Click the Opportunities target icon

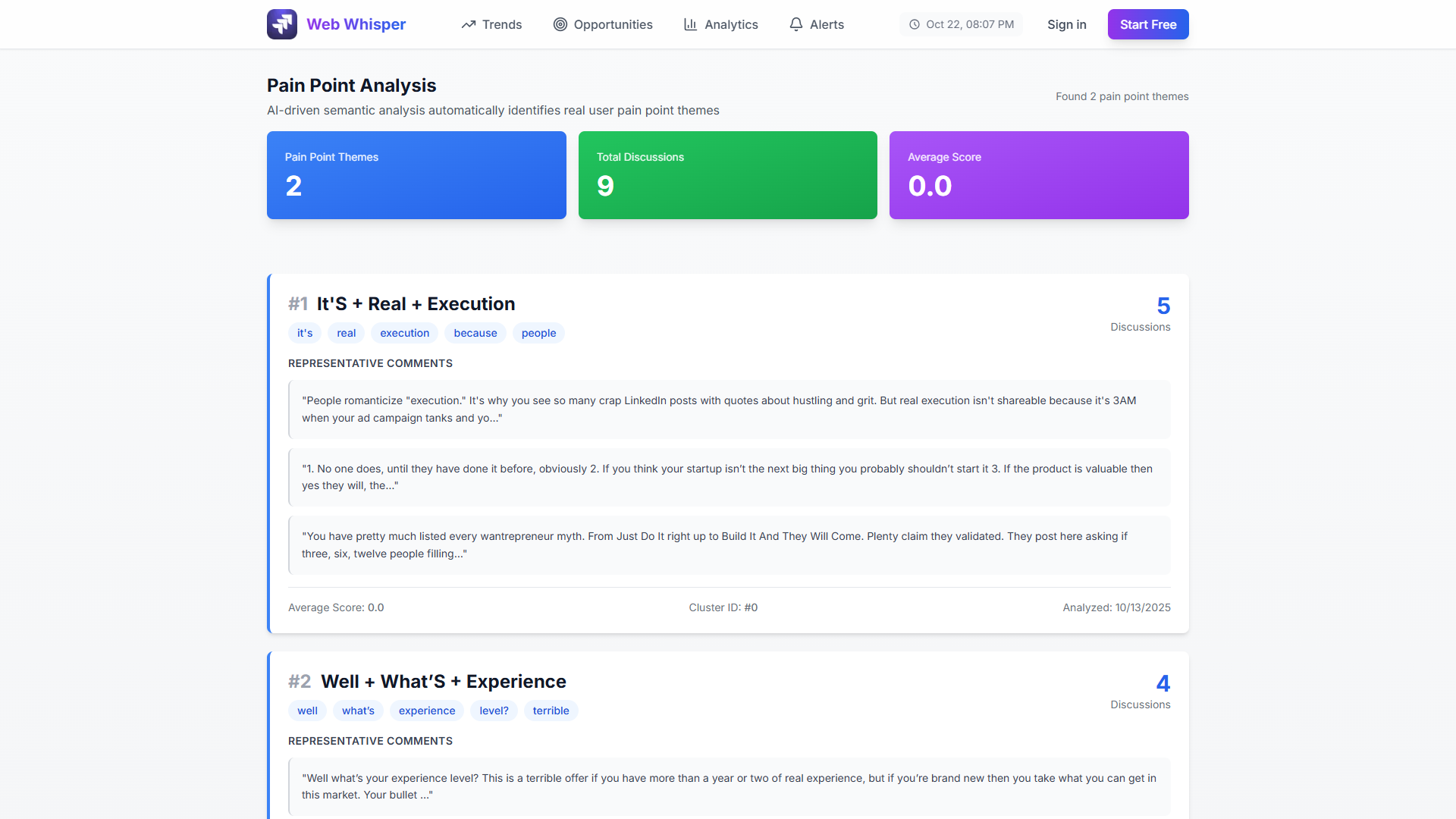coord(560,24)
